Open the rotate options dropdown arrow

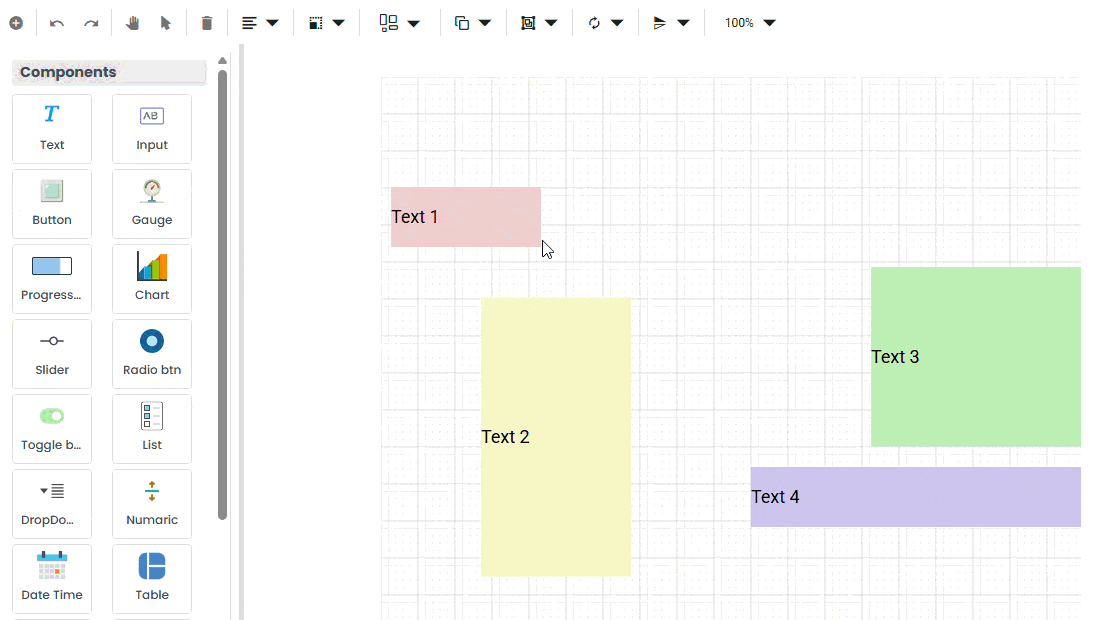(616, 23)
